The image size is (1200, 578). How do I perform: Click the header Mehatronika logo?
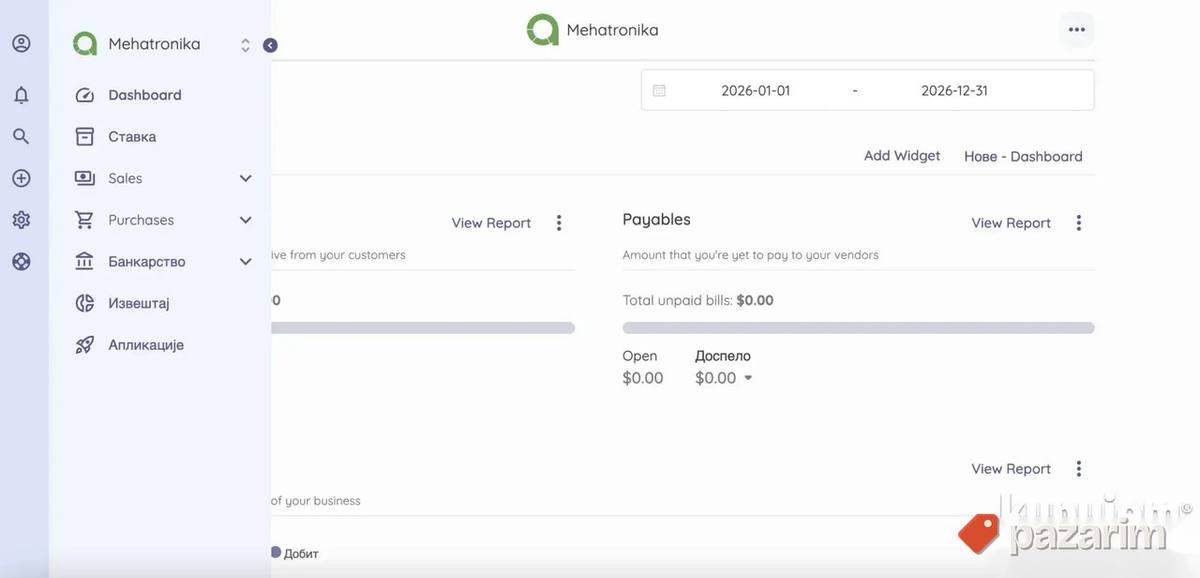(543, 30)
